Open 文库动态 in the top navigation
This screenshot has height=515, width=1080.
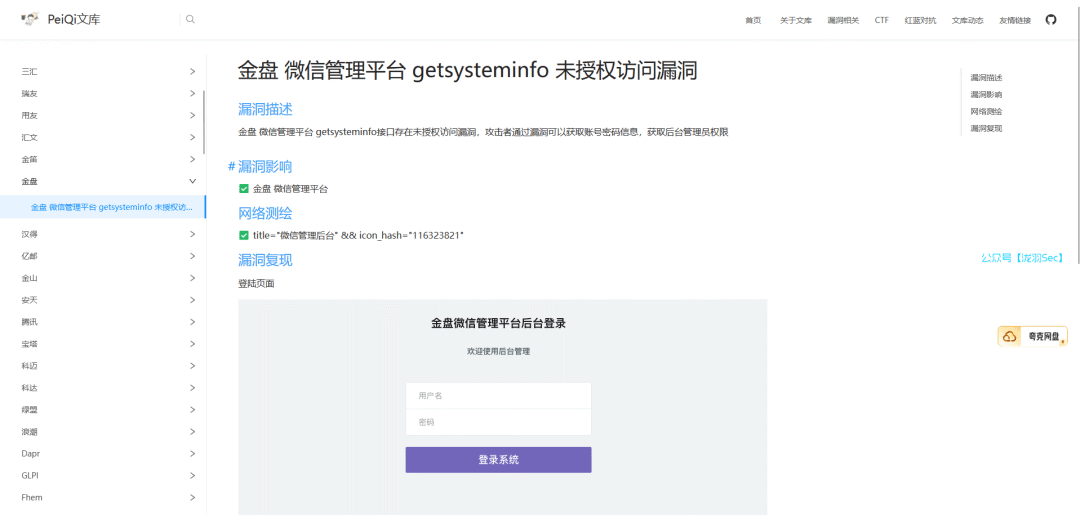[x=968, y=21]
